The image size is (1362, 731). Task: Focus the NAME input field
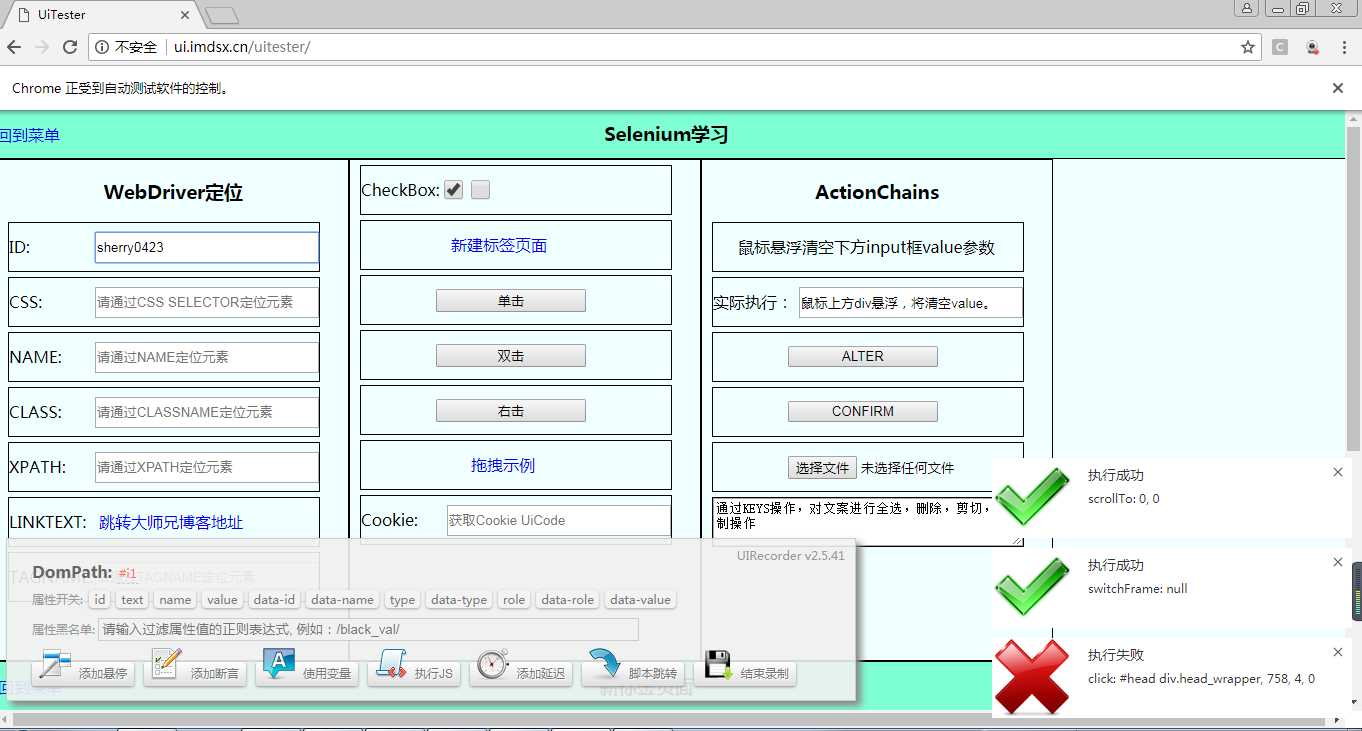[x=207, y=357]
